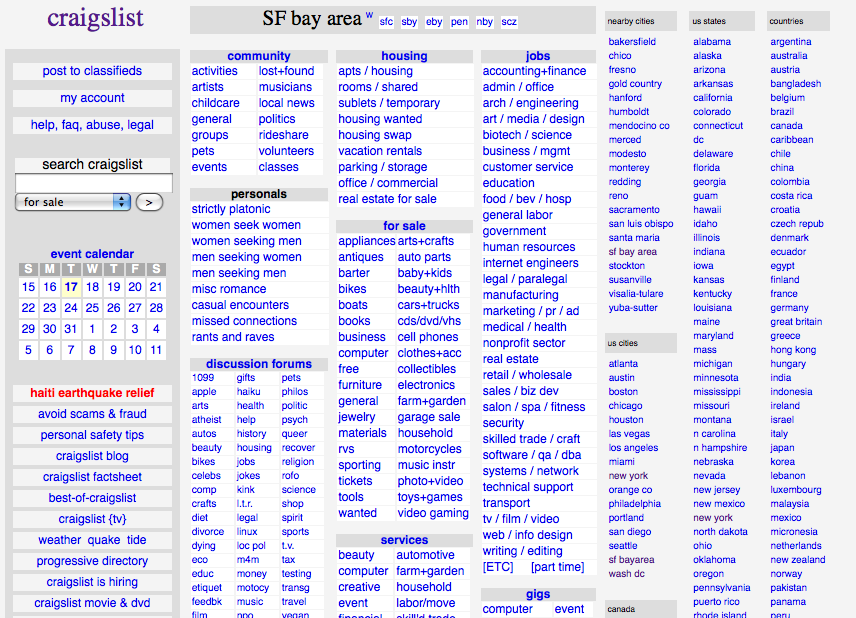The image size is (856, 618).
Task: Open lost+found in community
Action: click(287, 71)
